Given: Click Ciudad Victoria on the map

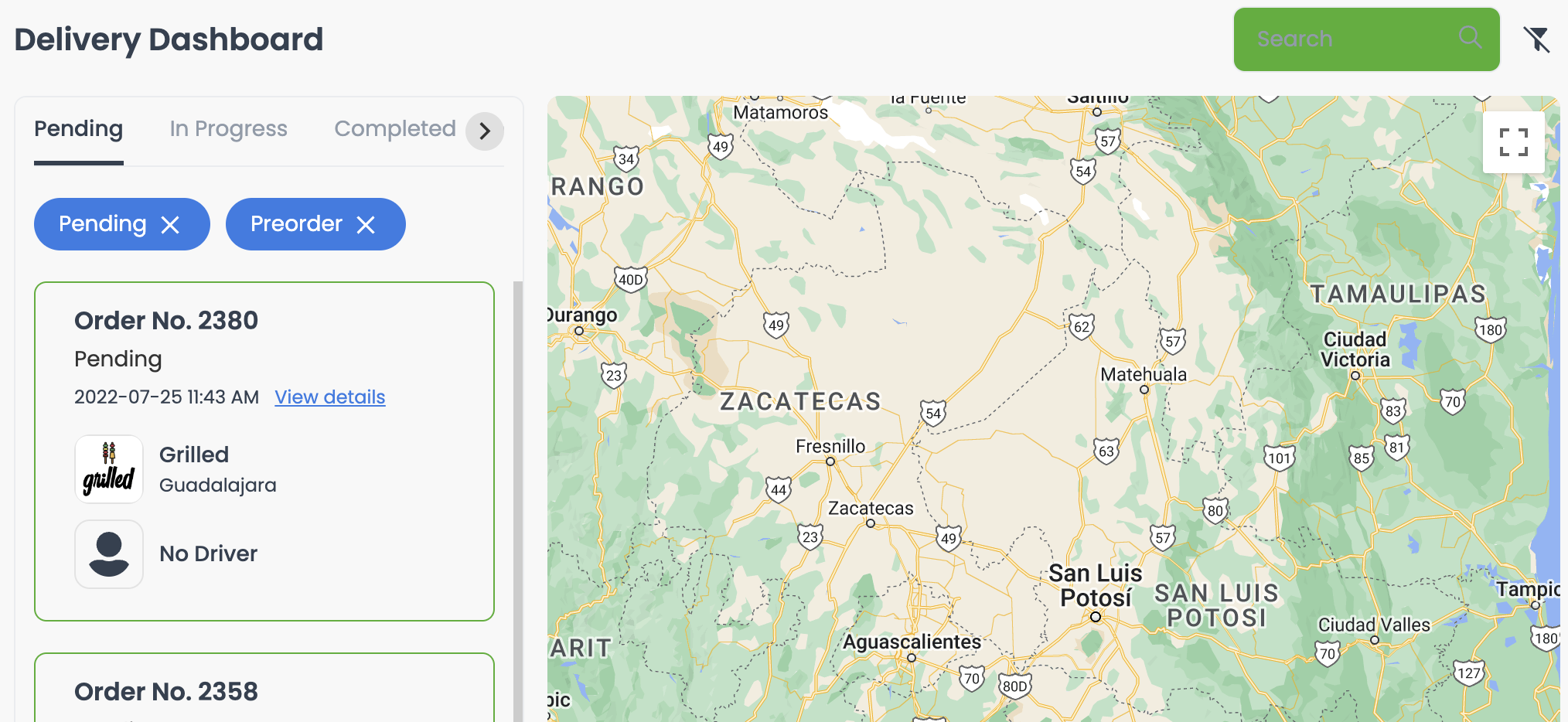Looking at the screenshot, I should tap(1355, 349).
